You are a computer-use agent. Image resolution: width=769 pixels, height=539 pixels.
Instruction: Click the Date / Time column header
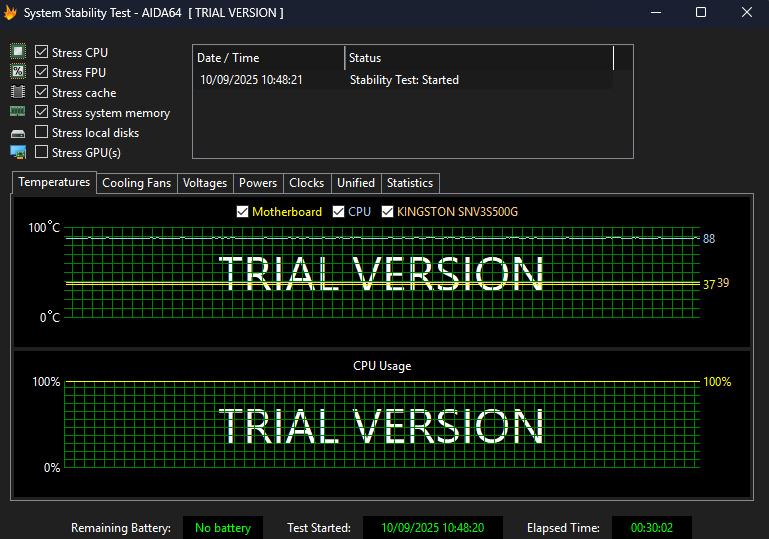coord(268,58)
